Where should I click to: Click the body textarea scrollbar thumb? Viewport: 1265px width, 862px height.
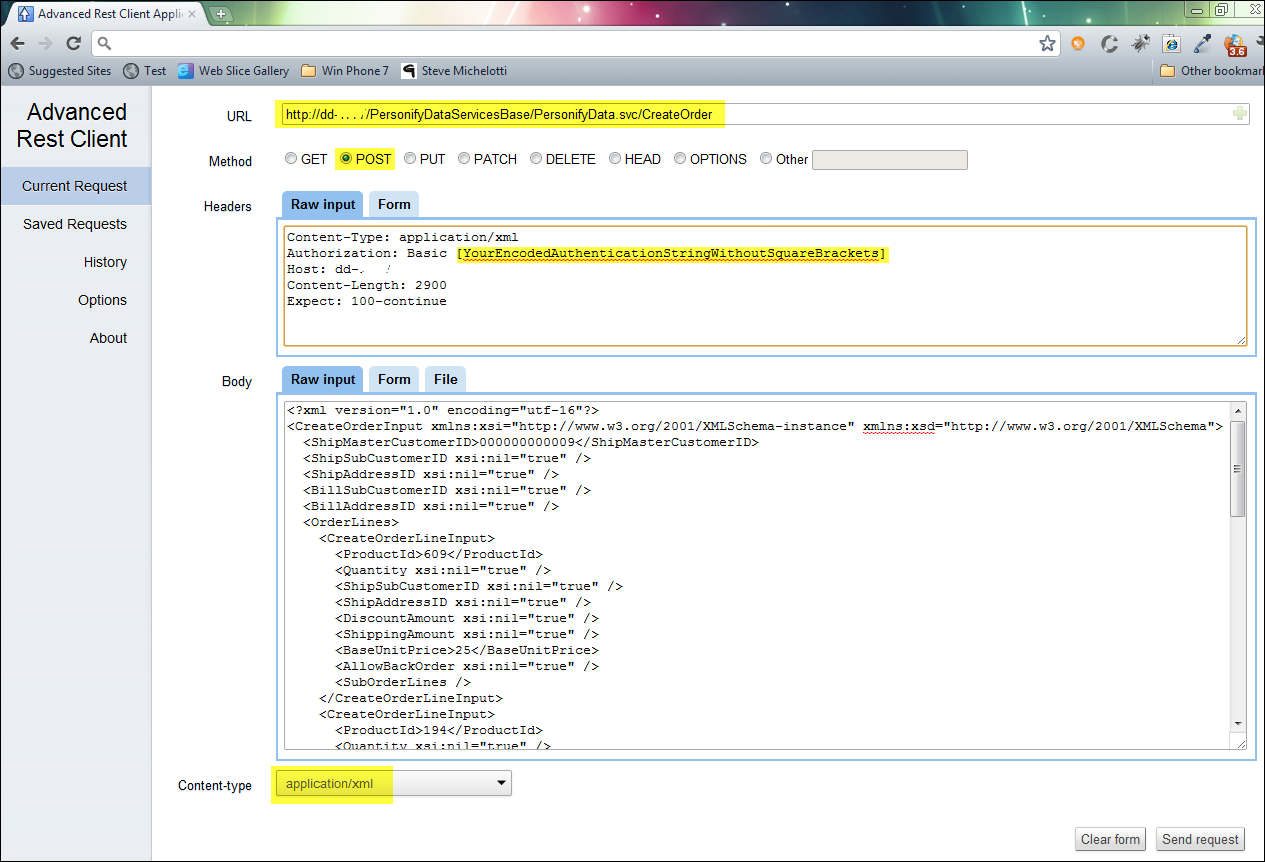[x=1238, y=469]
